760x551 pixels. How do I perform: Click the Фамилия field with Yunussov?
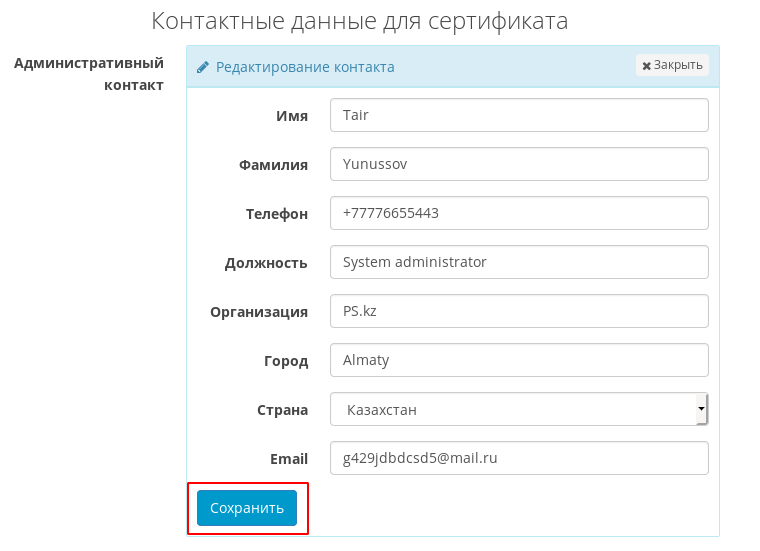point(519,164)
